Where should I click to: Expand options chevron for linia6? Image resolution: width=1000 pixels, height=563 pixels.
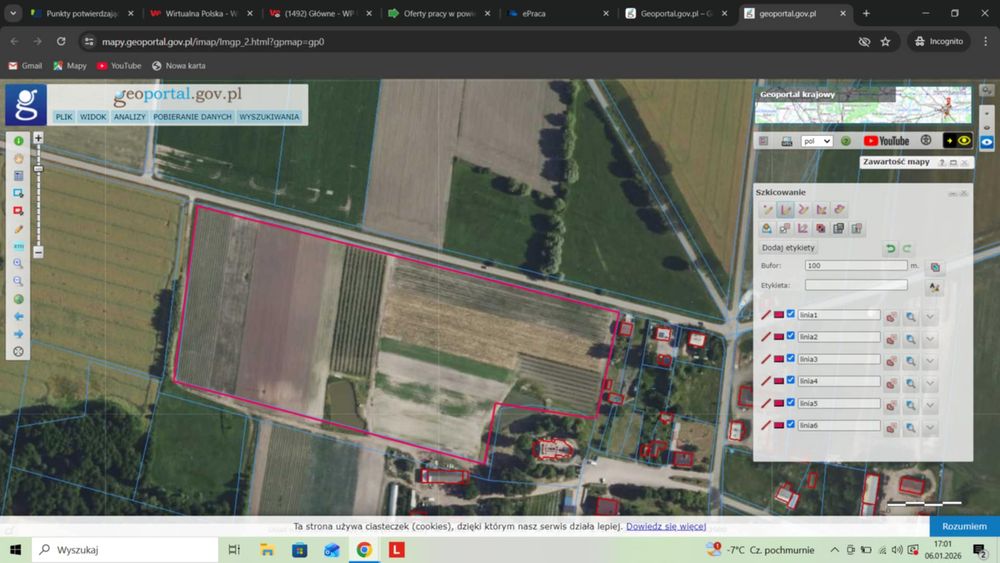930,428
